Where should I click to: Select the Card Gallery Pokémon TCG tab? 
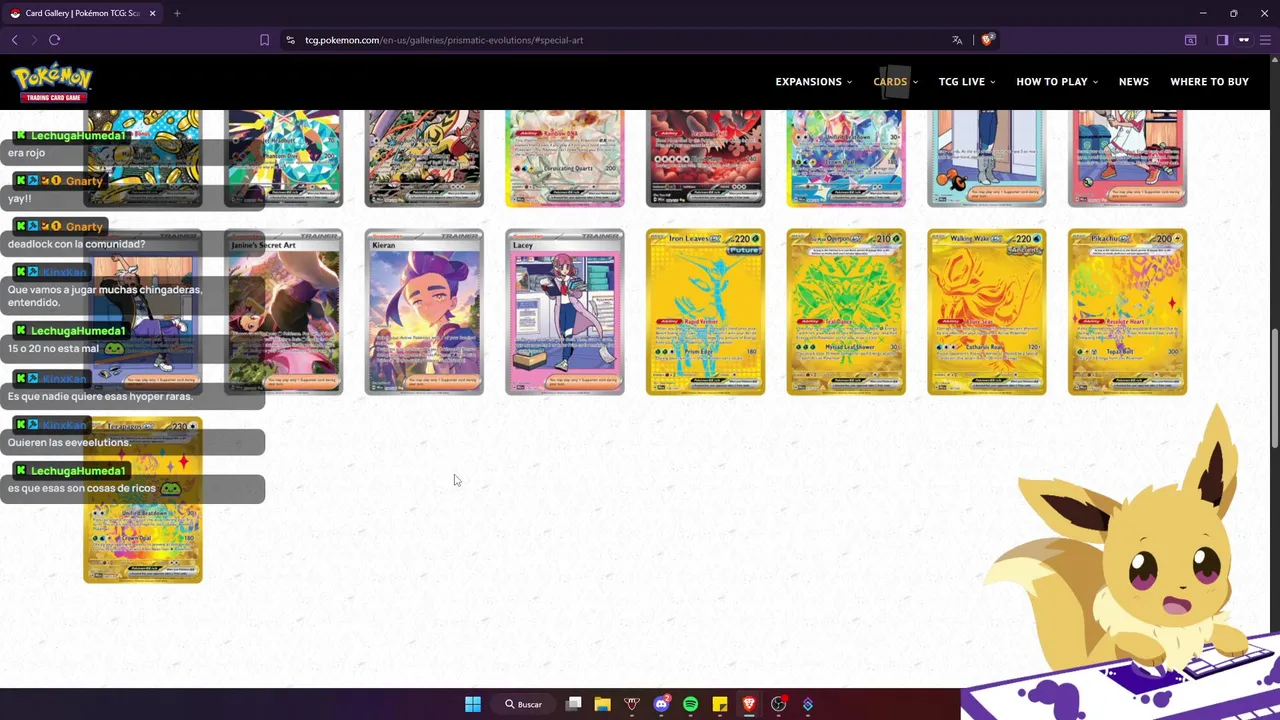[82, 13]
